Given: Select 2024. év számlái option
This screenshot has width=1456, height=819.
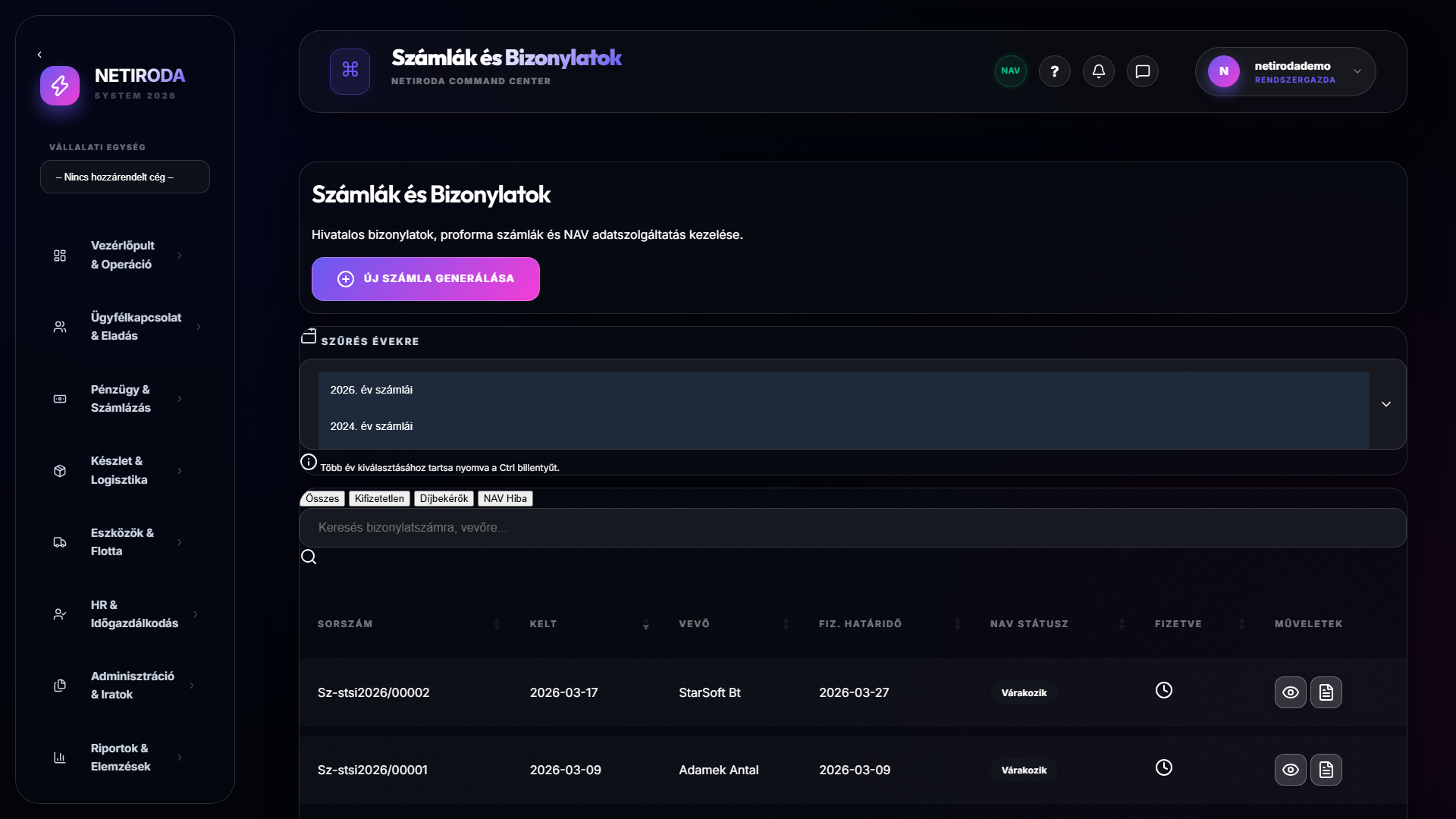Looking at the screenshot, I should click(x=843, y=426).
